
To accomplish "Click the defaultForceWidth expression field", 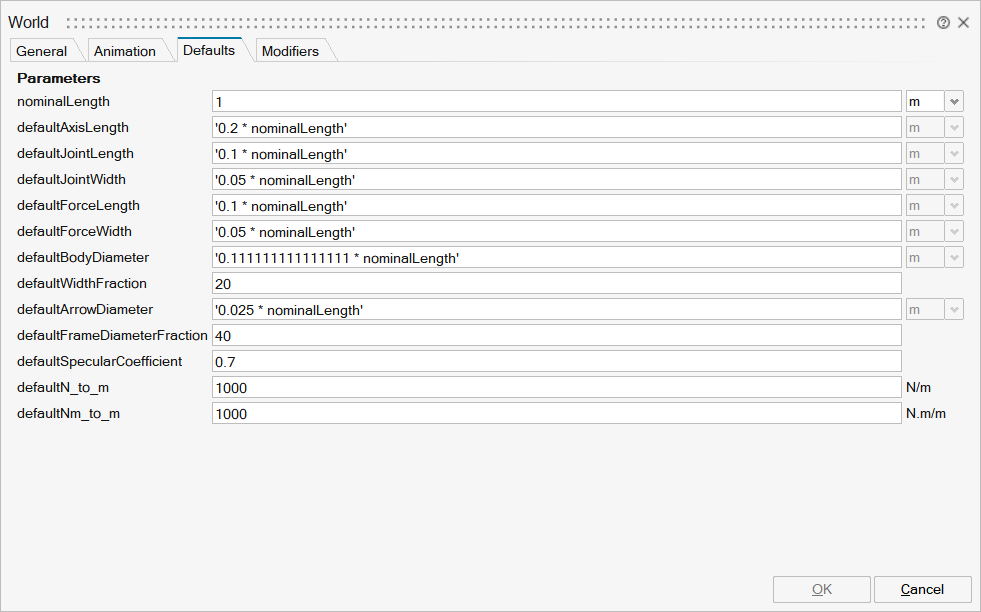I will pyautogui.click(x=557, y=232).
